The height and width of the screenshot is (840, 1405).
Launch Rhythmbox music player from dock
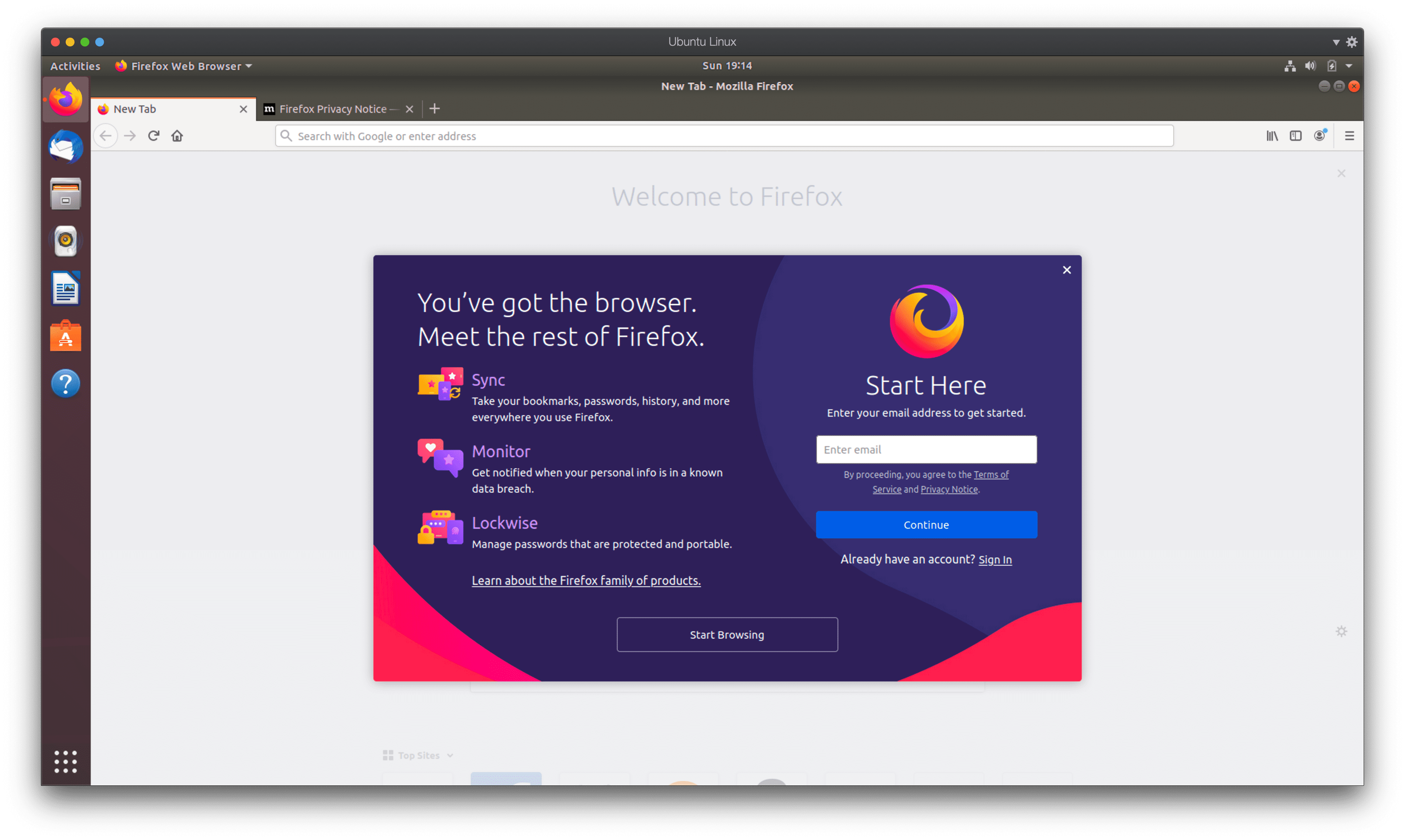pos(66,241)
